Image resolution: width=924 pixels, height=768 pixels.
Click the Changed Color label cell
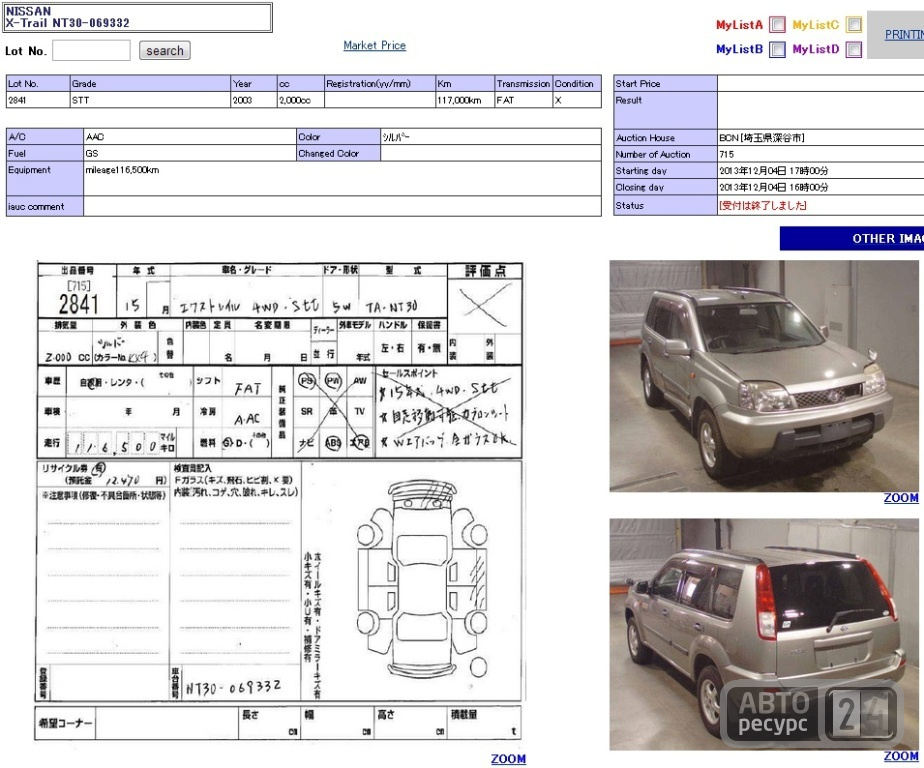339,153
